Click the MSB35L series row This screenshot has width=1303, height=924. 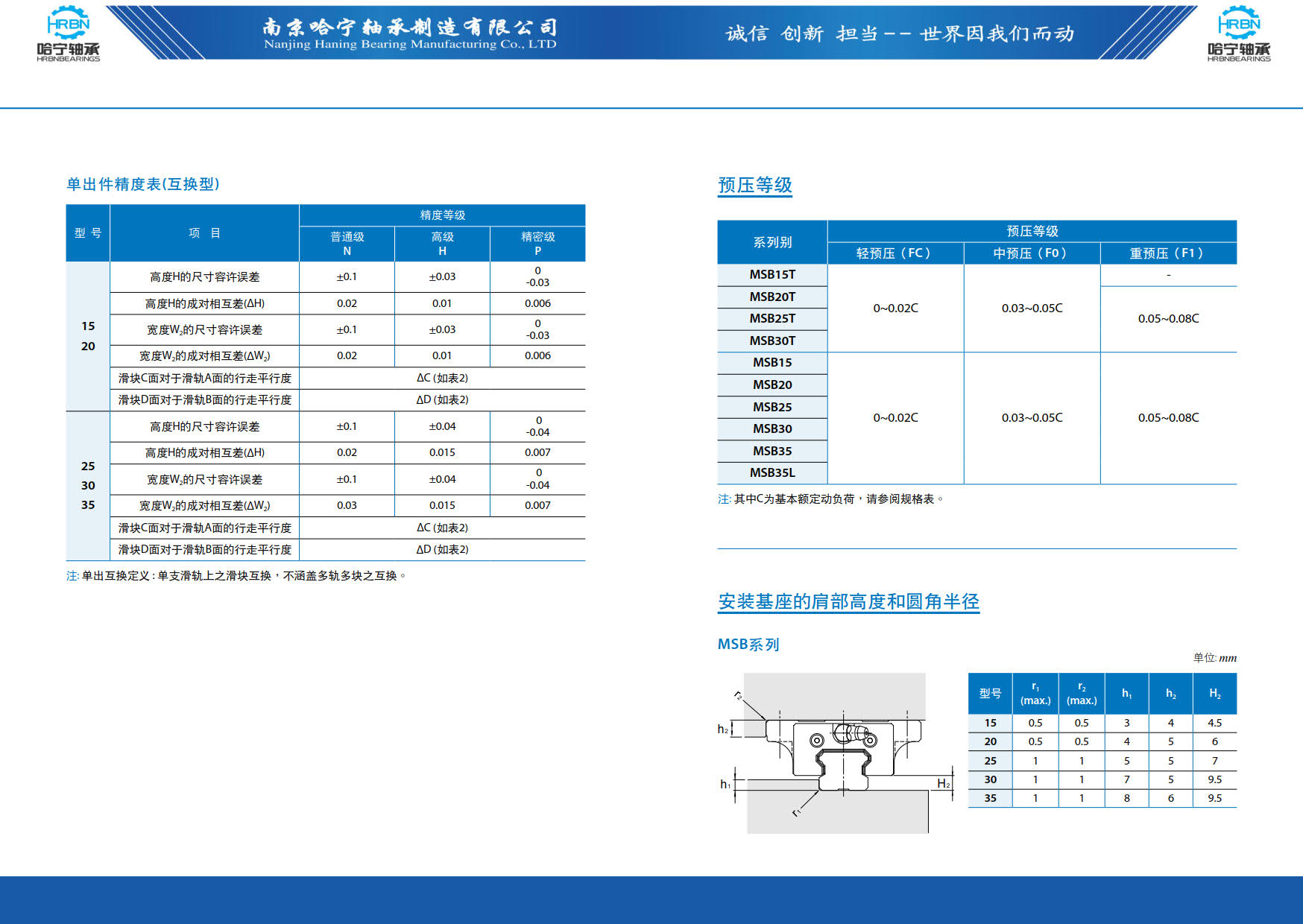(772, 473)
